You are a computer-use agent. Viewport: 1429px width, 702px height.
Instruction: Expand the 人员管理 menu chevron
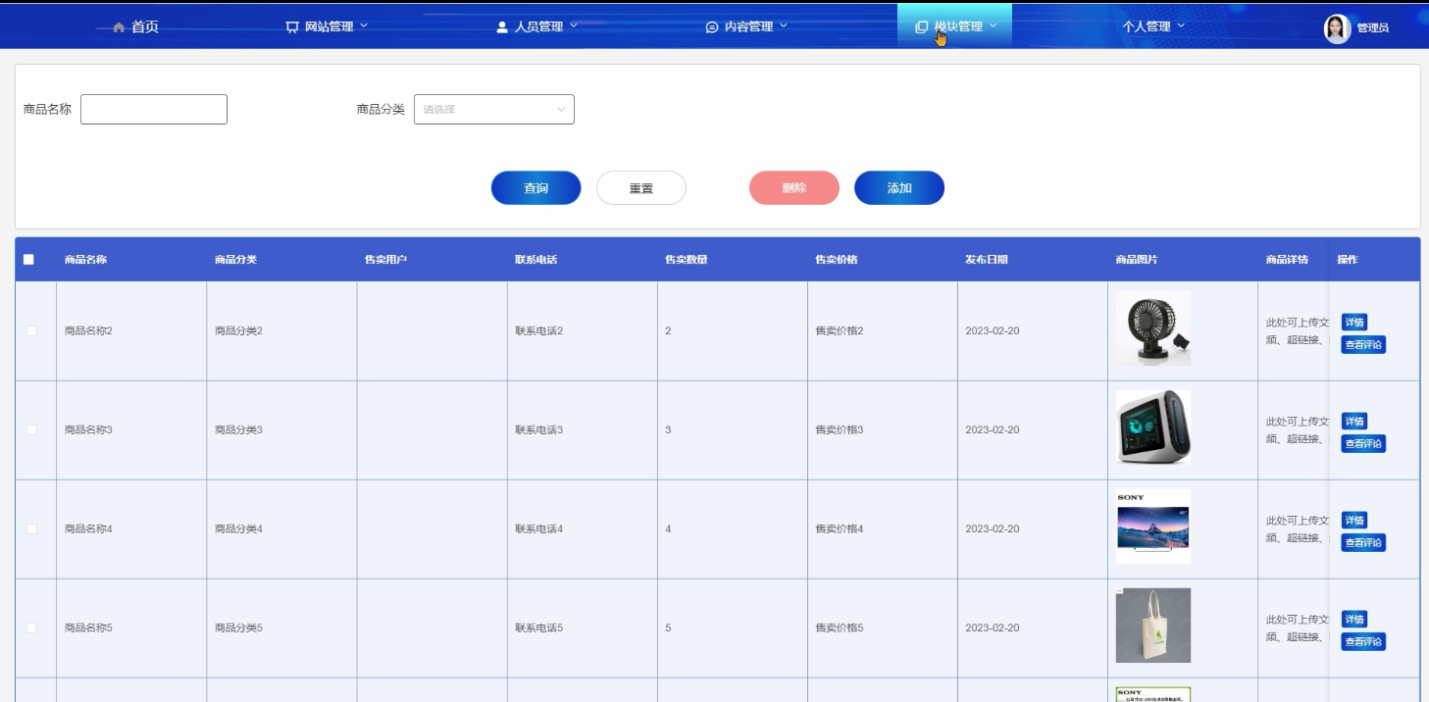[x=573, y=26]
